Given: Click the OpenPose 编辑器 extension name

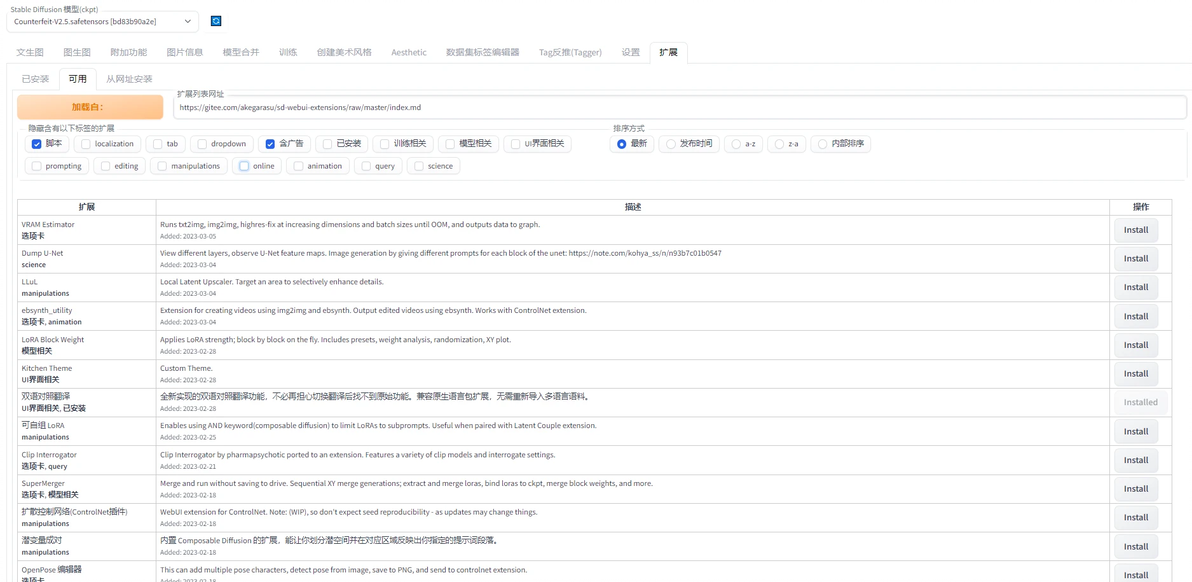Looking at the screenshot, I should click(51, 569).
